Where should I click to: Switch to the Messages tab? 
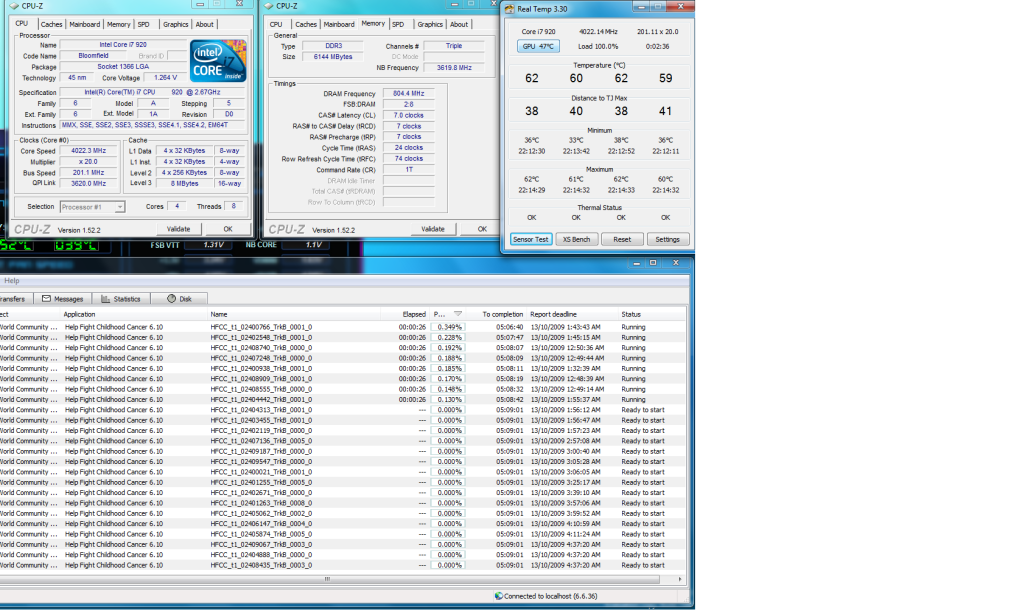(x=63, y=298)
